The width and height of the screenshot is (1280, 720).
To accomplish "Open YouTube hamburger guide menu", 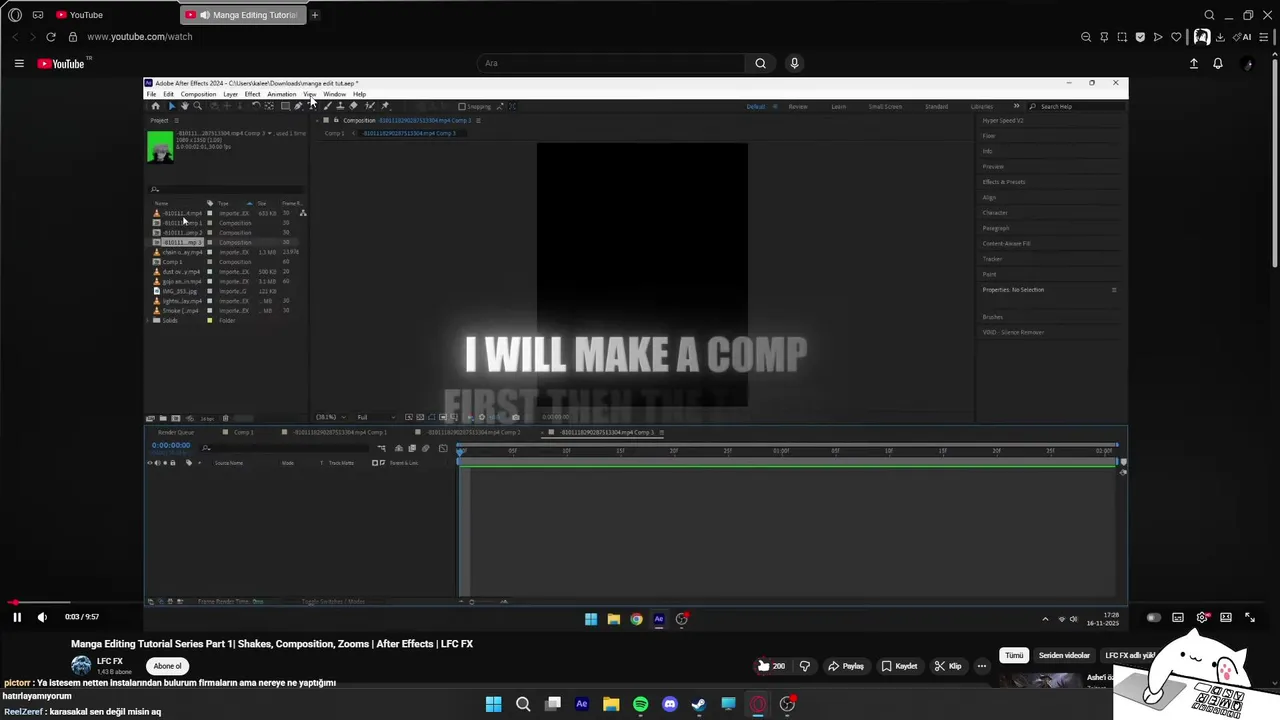I will [18, 63].
